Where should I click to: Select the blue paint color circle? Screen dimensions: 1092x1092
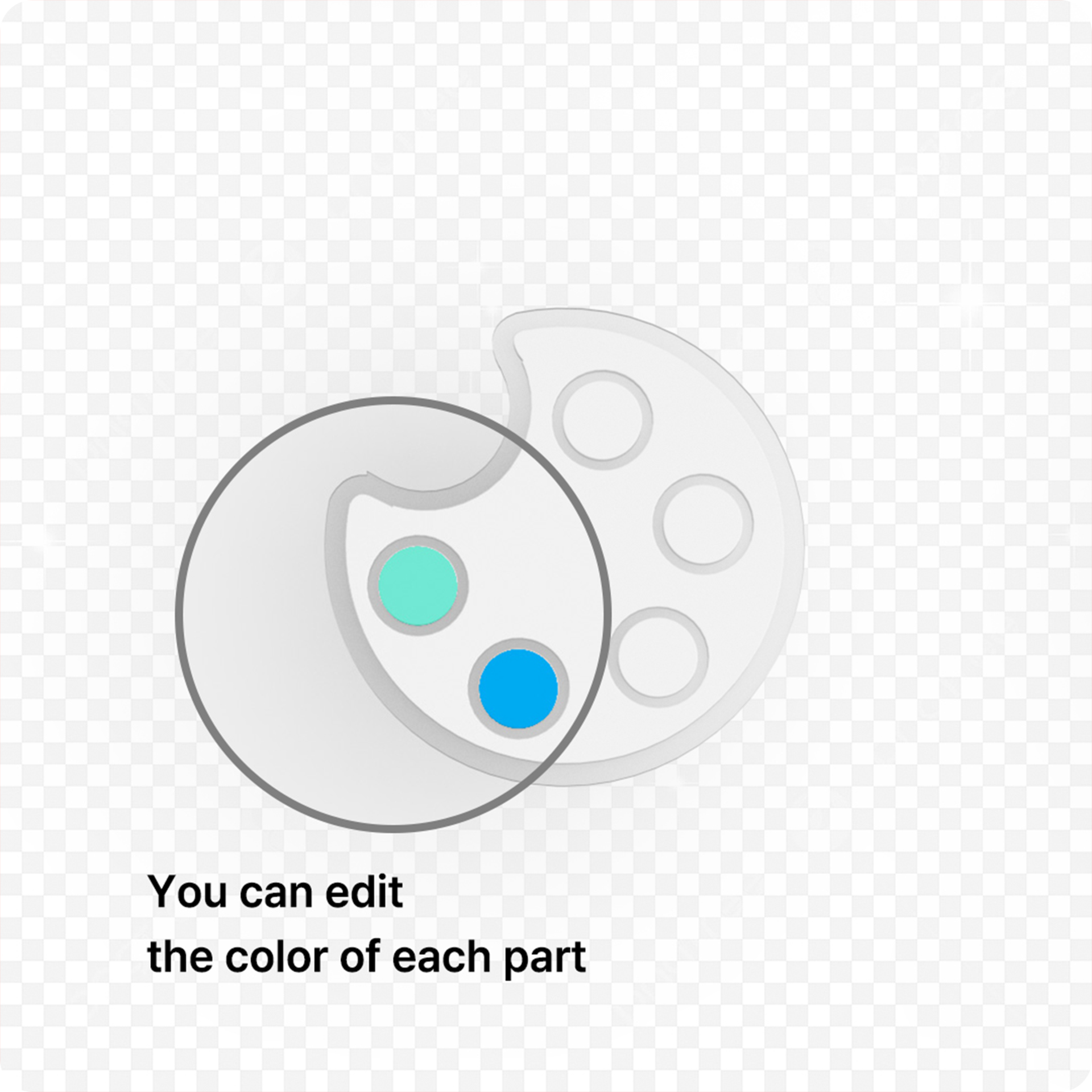518,688
